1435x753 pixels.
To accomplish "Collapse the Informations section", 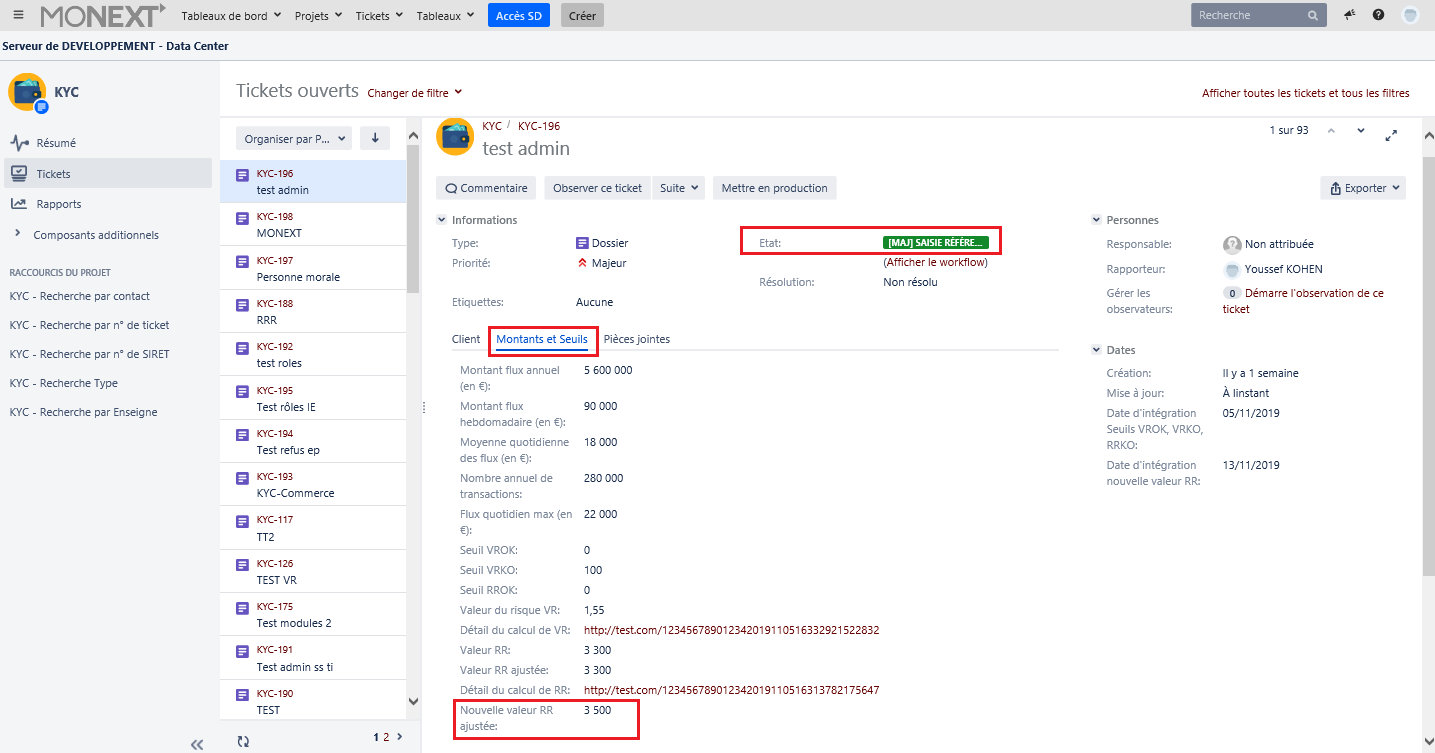I will (x=442, y=220).
